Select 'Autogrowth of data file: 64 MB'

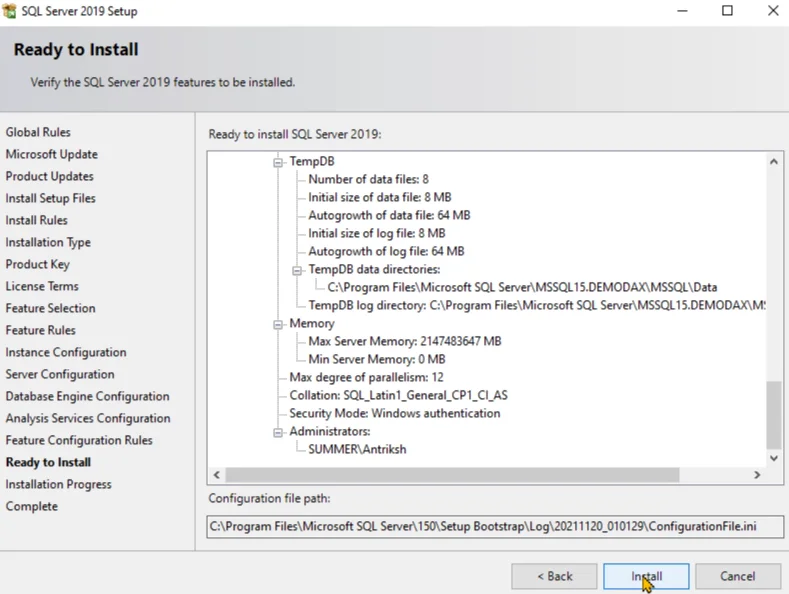point(389,215)
